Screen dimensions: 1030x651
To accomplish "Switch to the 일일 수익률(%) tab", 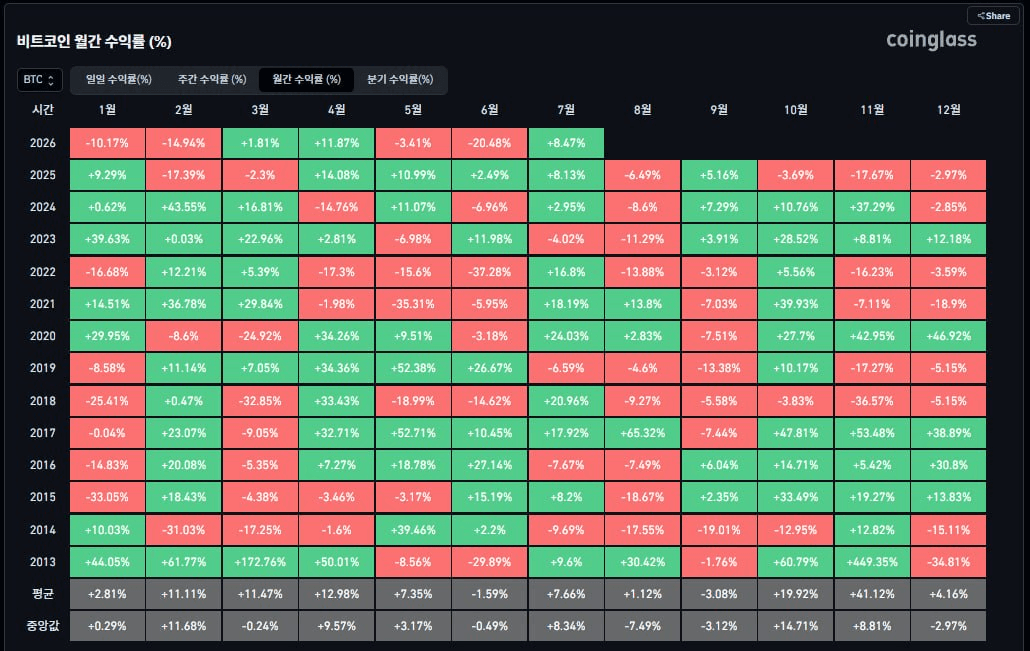I will coord(119,79).
